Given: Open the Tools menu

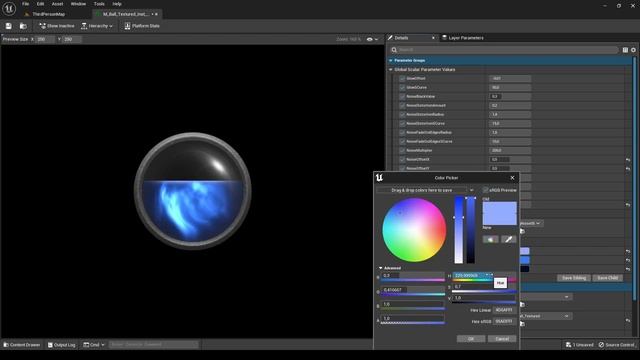Looking at the screenshot, I should [99, 4].
